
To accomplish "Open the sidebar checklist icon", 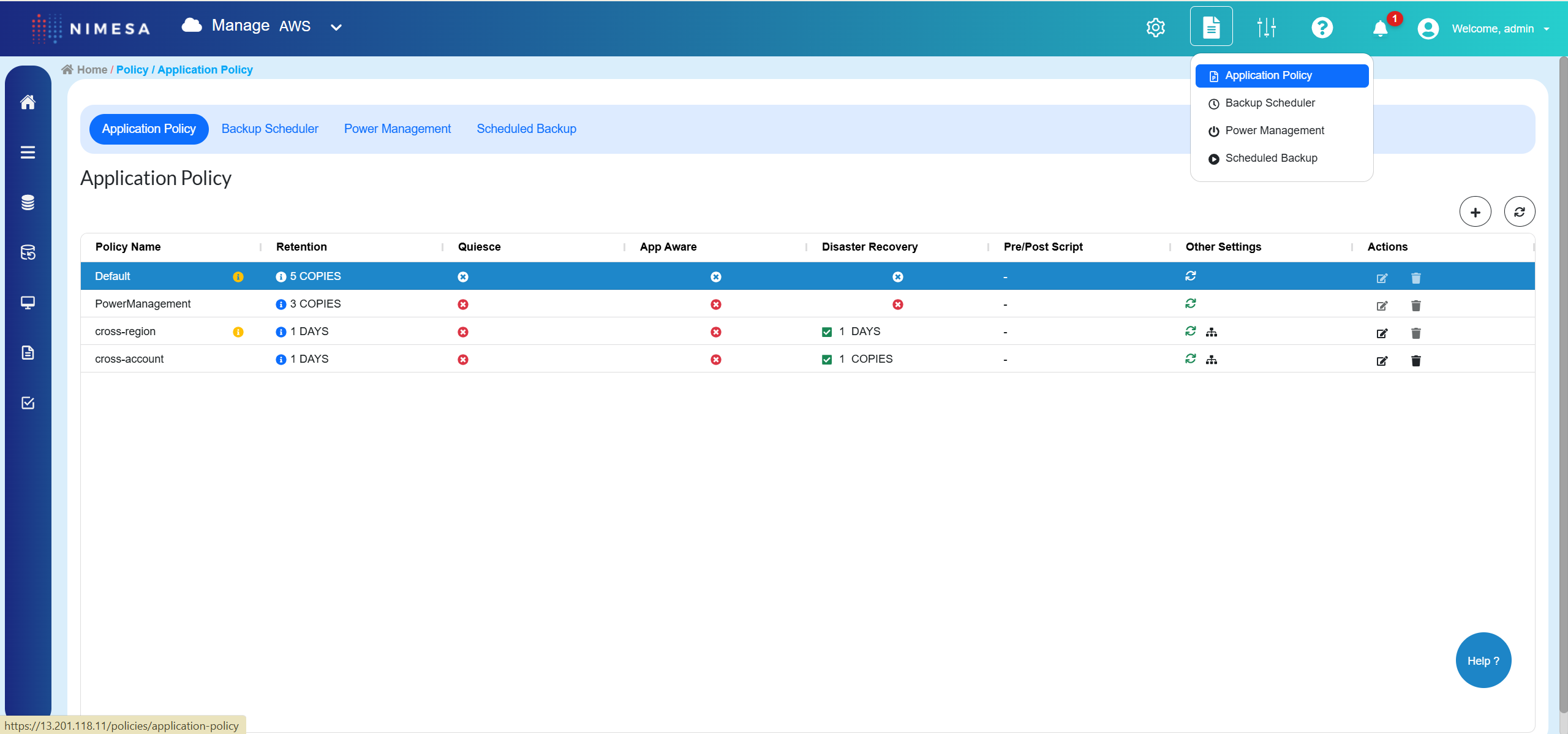I will [x=28, y=403].
